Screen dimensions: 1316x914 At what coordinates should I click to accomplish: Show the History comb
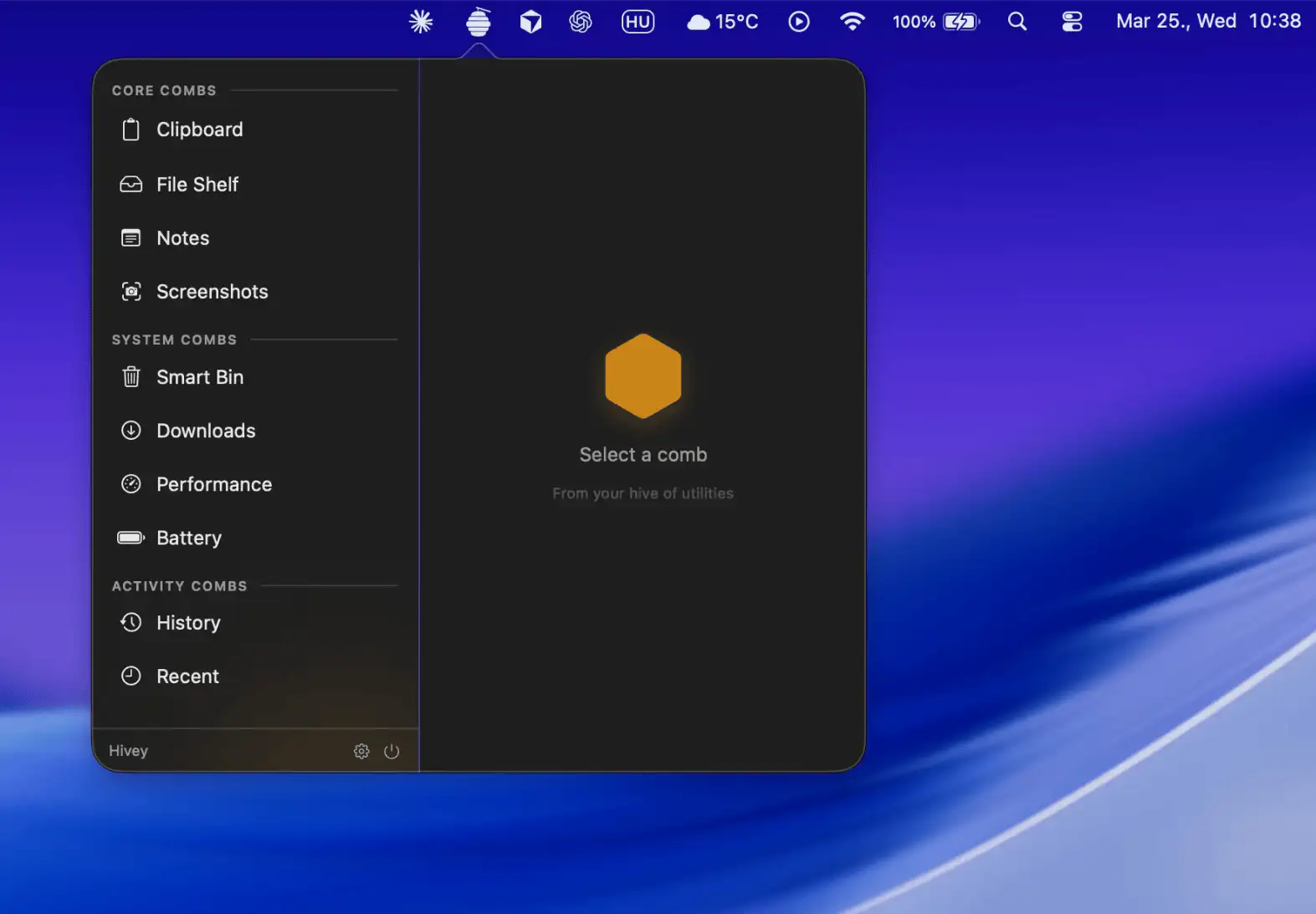[188, 623]
